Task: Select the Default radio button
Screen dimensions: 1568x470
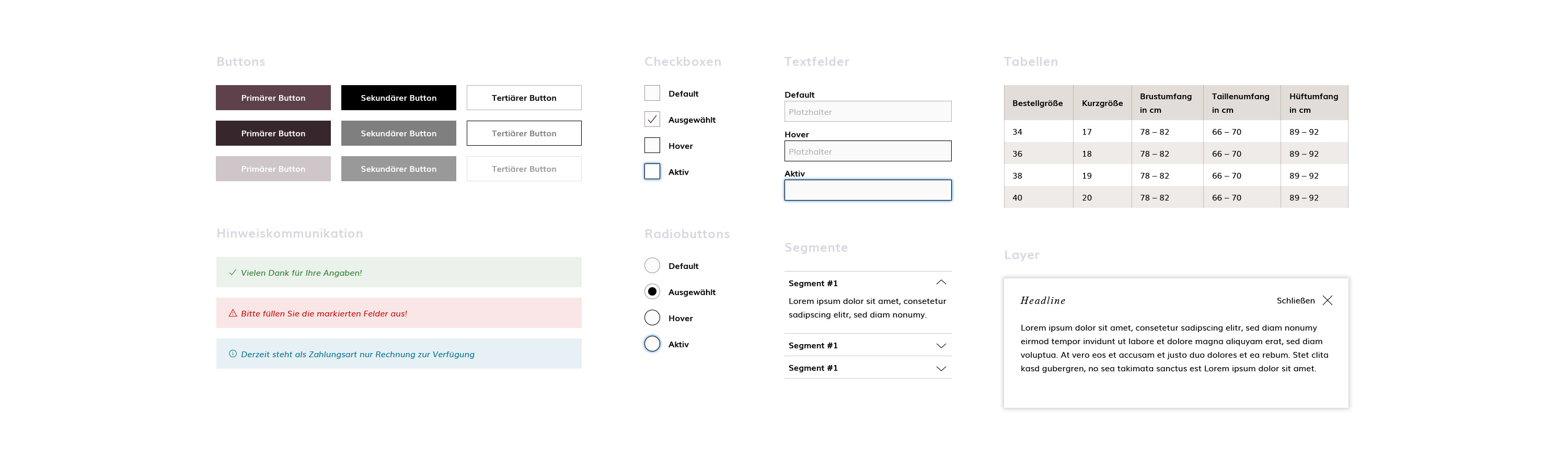Action: point(652,266)
